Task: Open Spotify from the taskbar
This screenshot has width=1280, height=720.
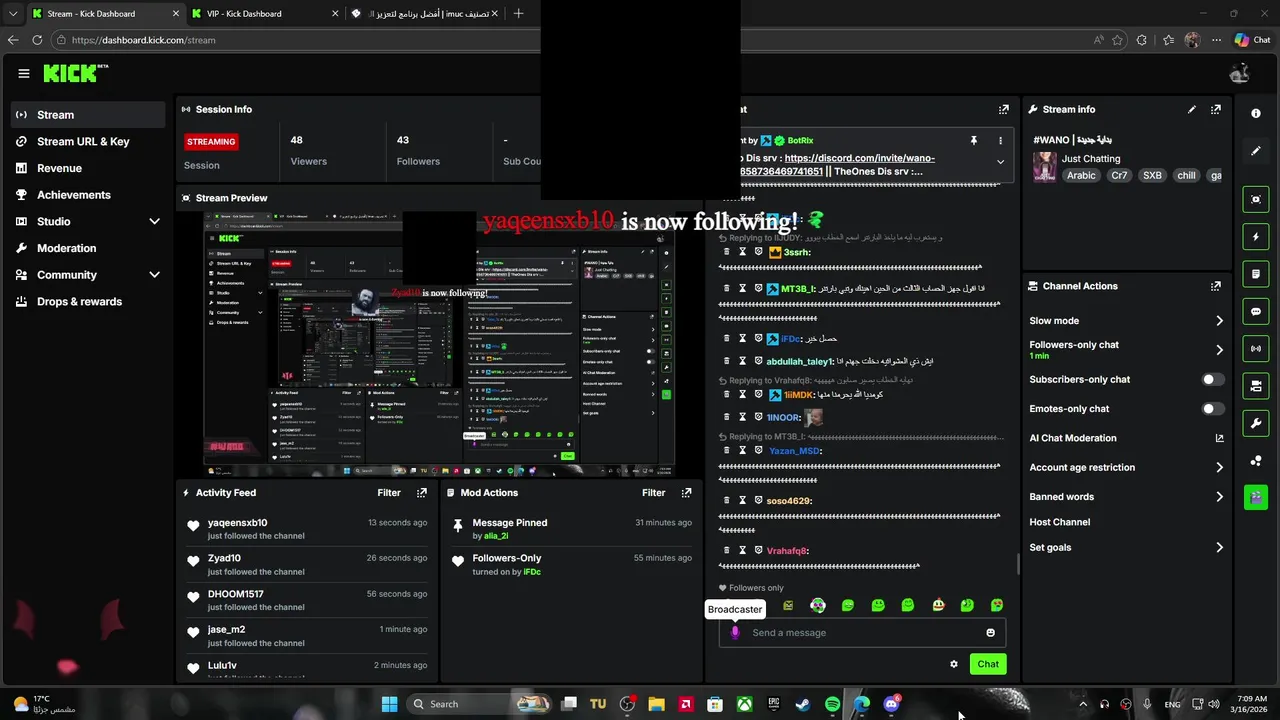Action: (x=832, y=704)
